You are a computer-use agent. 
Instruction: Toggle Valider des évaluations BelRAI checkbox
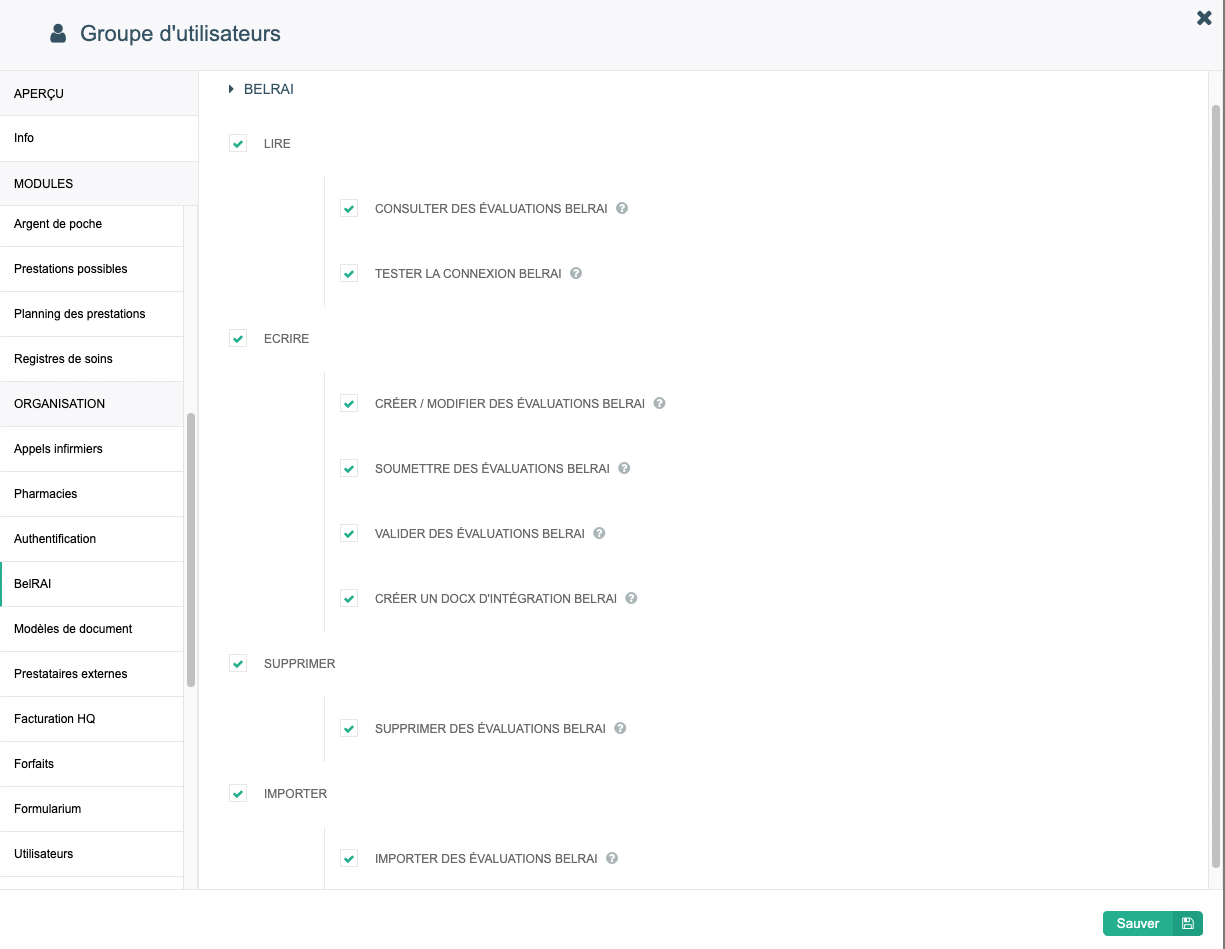(349, 534)
